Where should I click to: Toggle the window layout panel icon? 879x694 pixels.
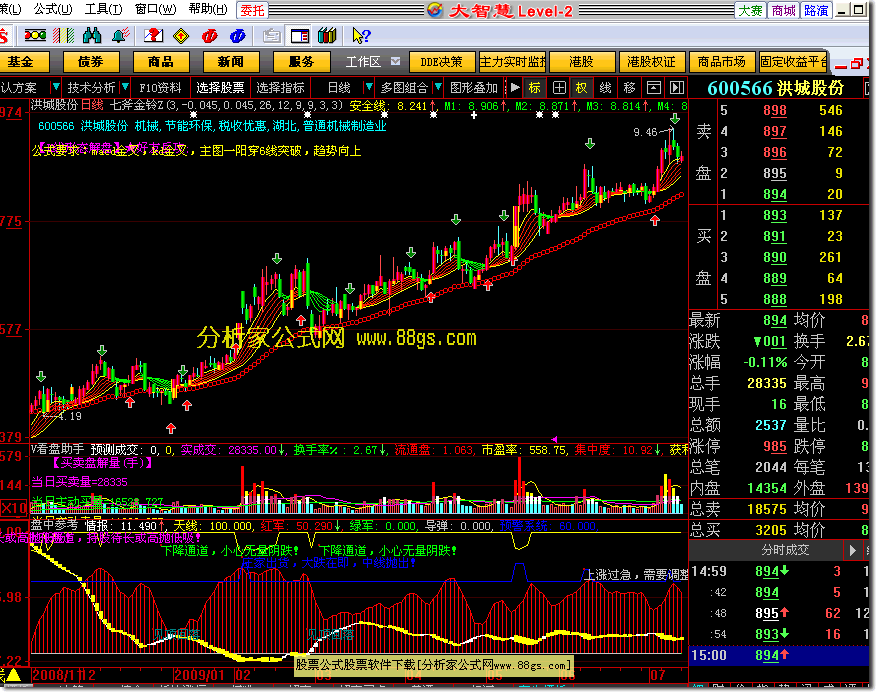click(x=300, y=36)
